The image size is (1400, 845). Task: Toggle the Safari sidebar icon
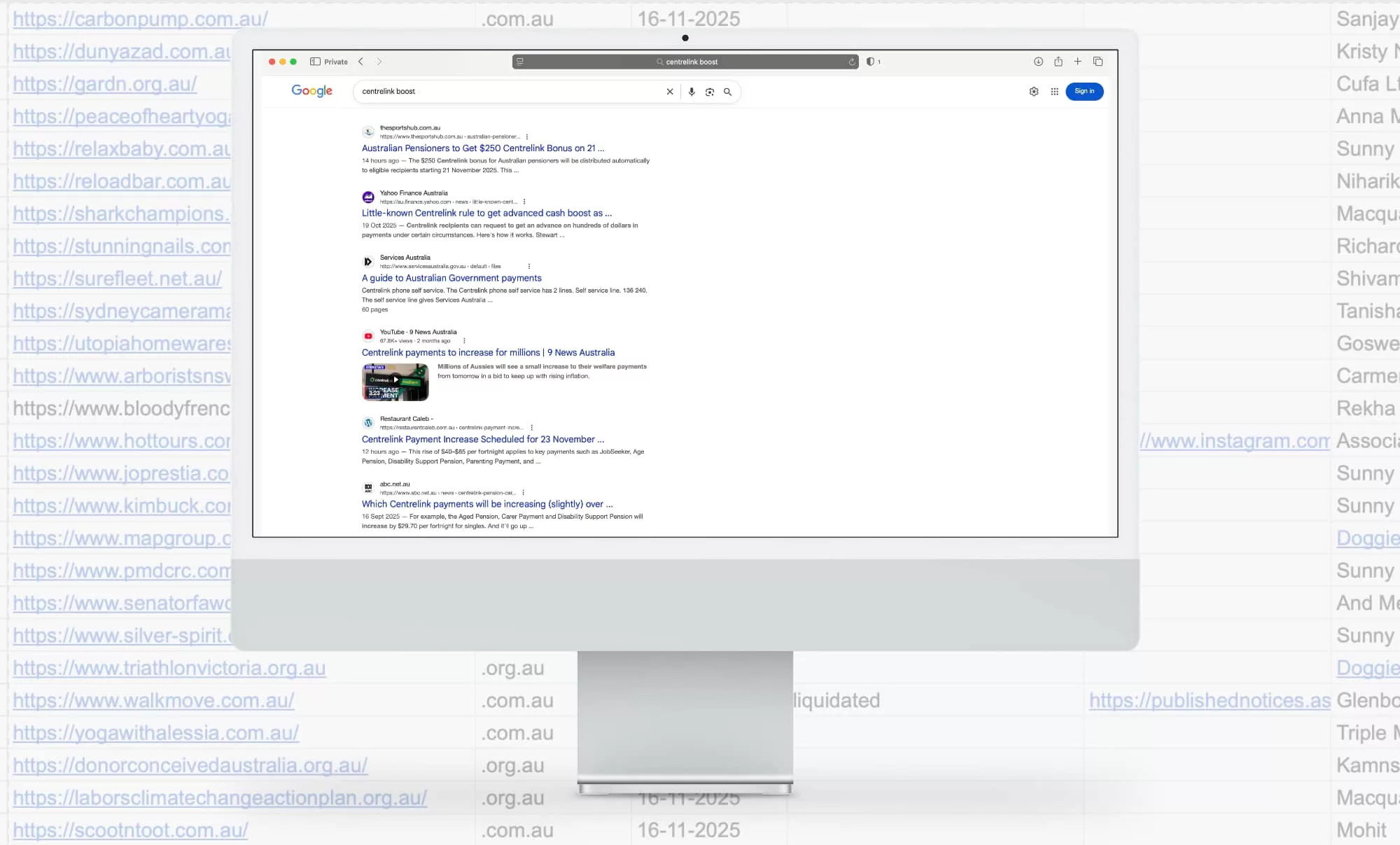[315, 62]
